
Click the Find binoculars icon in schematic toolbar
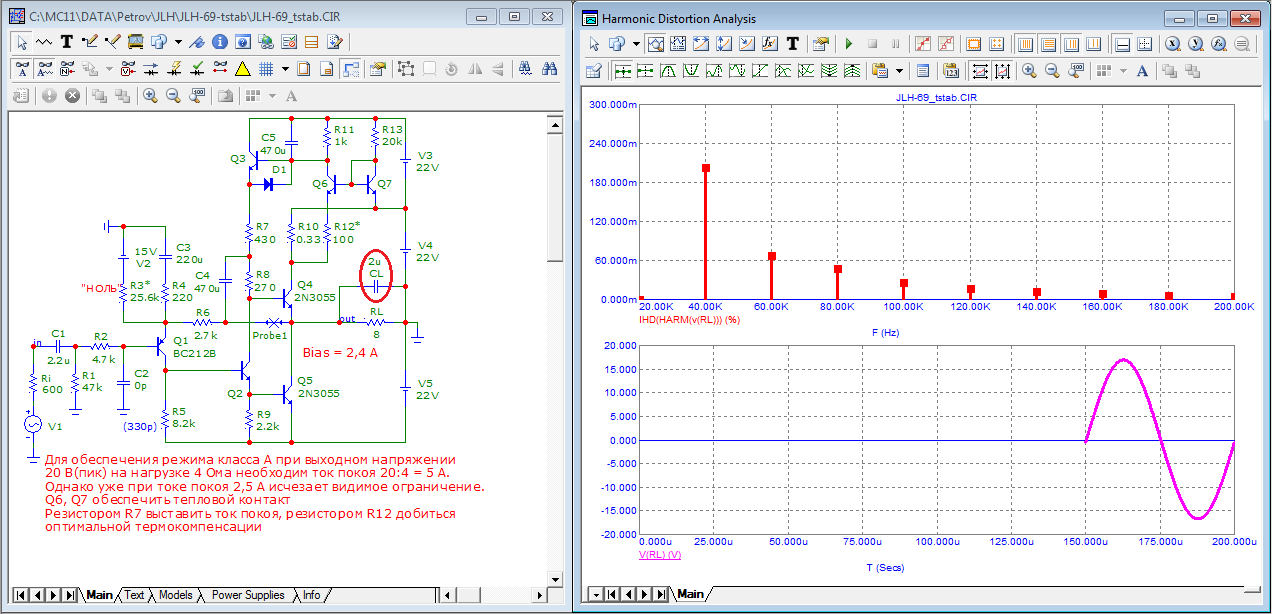coord(549,69)
